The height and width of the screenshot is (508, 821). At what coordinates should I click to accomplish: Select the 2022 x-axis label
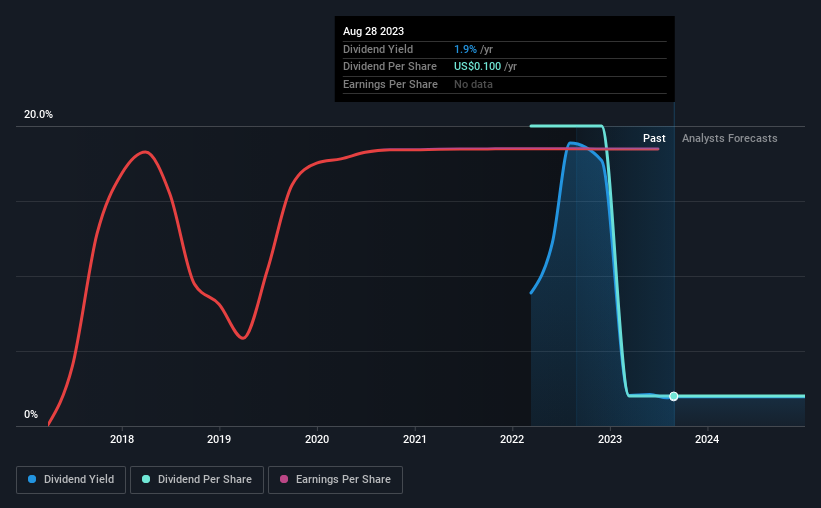512,439
